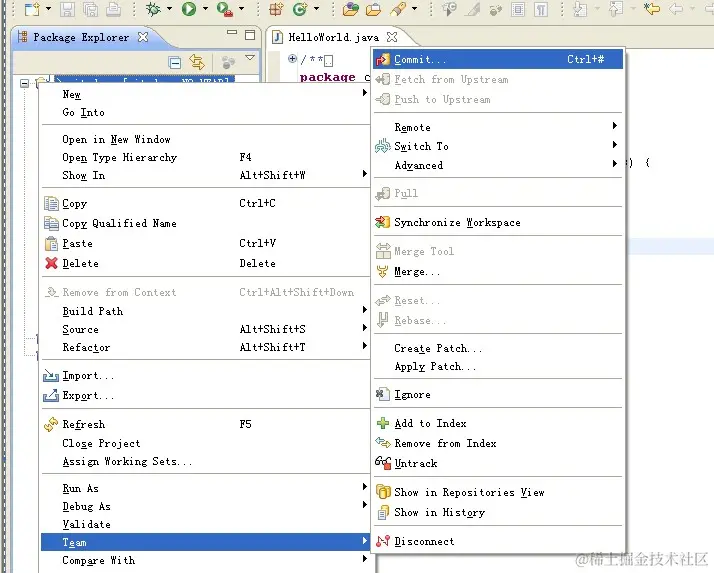The width and height of the screenshot is (714, 573).
Task: Collapse the project tree node in Package Explorer
Action: 25,83
